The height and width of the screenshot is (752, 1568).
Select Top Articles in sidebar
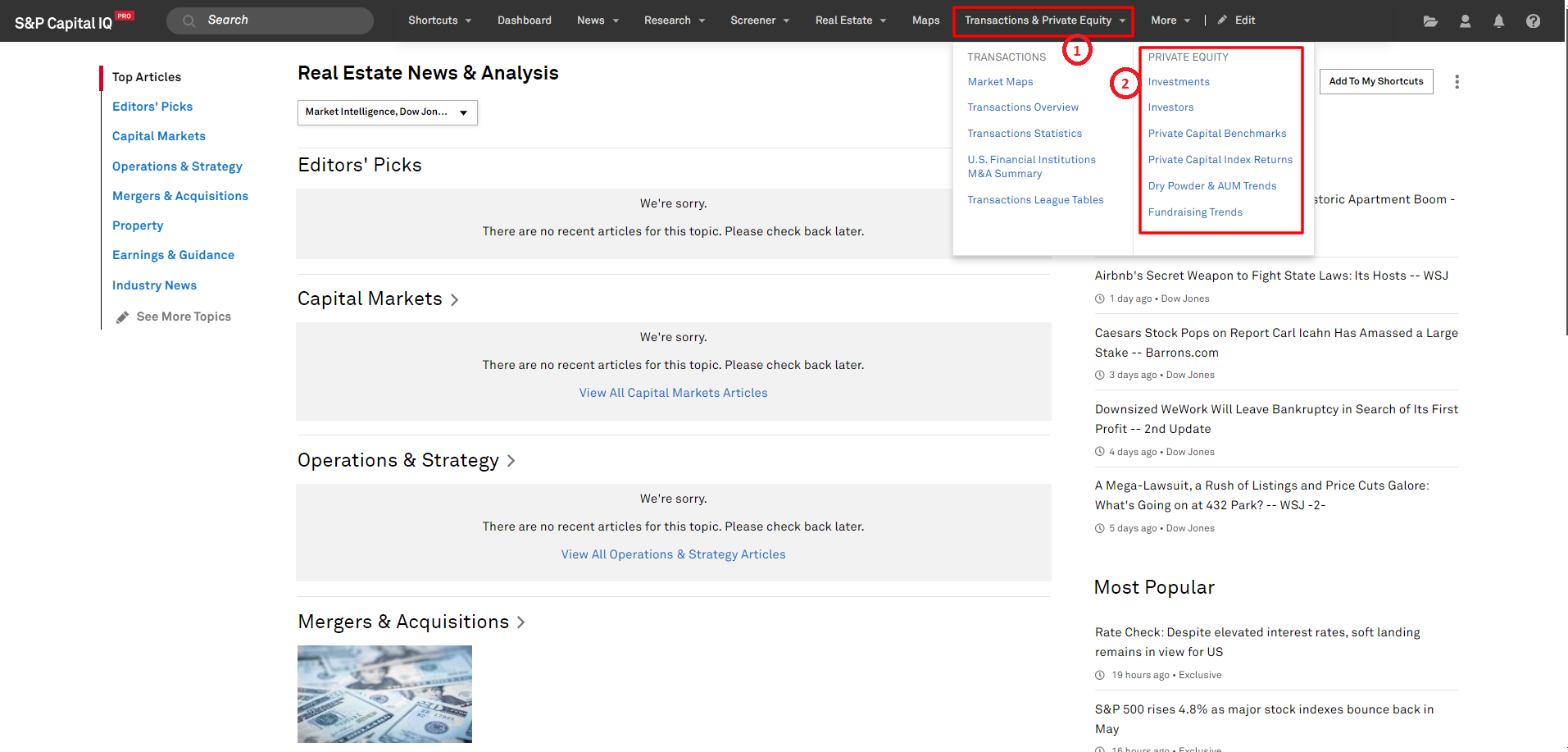pos(147,77)
